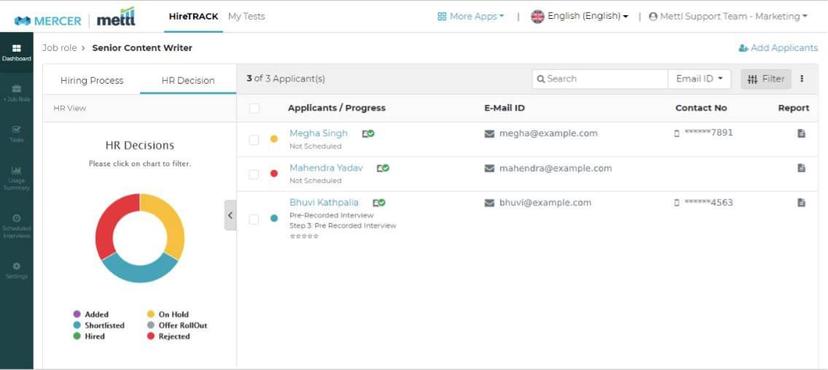The height and width of the screenshot is (370, 828).
Task: Click the Contact No column header
Action: point(701,108)
